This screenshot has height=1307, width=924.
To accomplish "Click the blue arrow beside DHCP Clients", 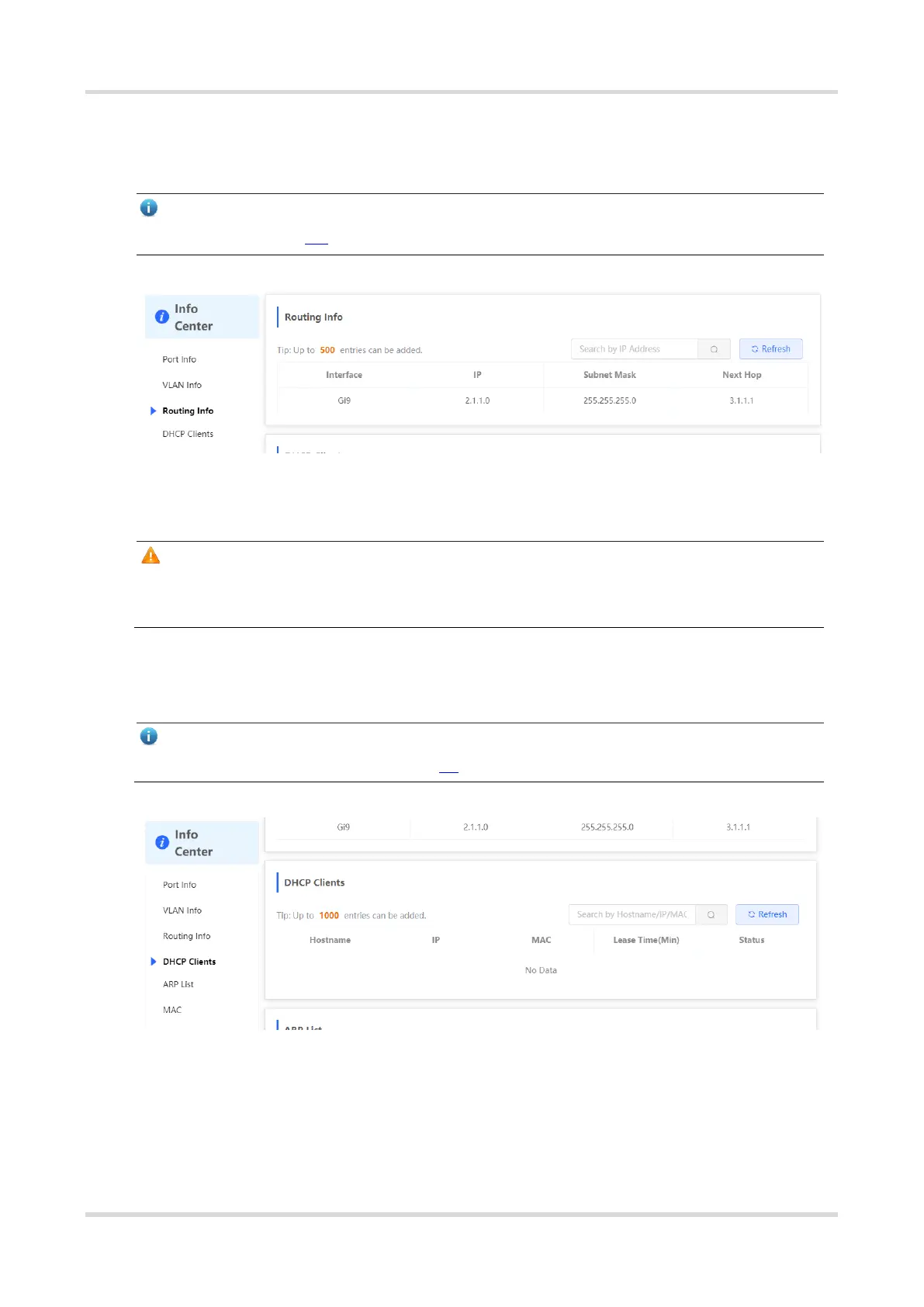I will [x=153, y=962].
